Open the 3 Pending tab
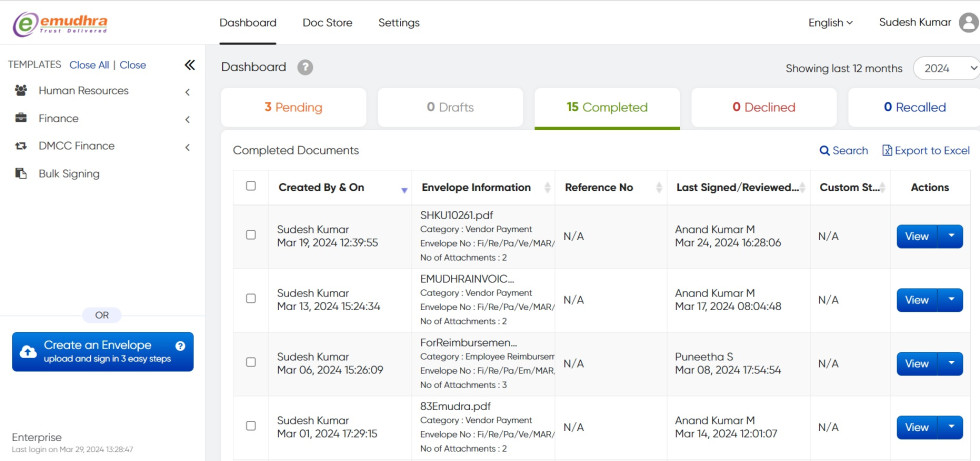This screenshot has height=461, width=980. click(293, 107)
